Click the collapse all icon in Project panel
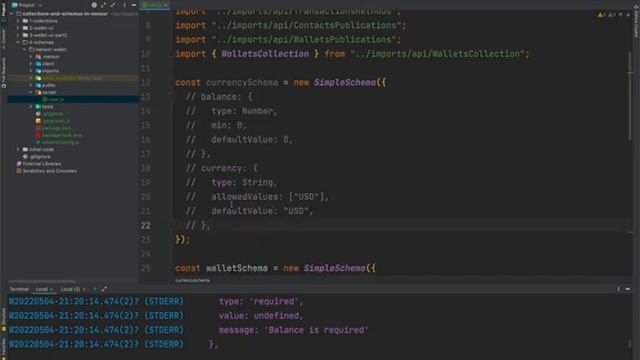This screenshot has width=640, height=360. coord(113,5)
